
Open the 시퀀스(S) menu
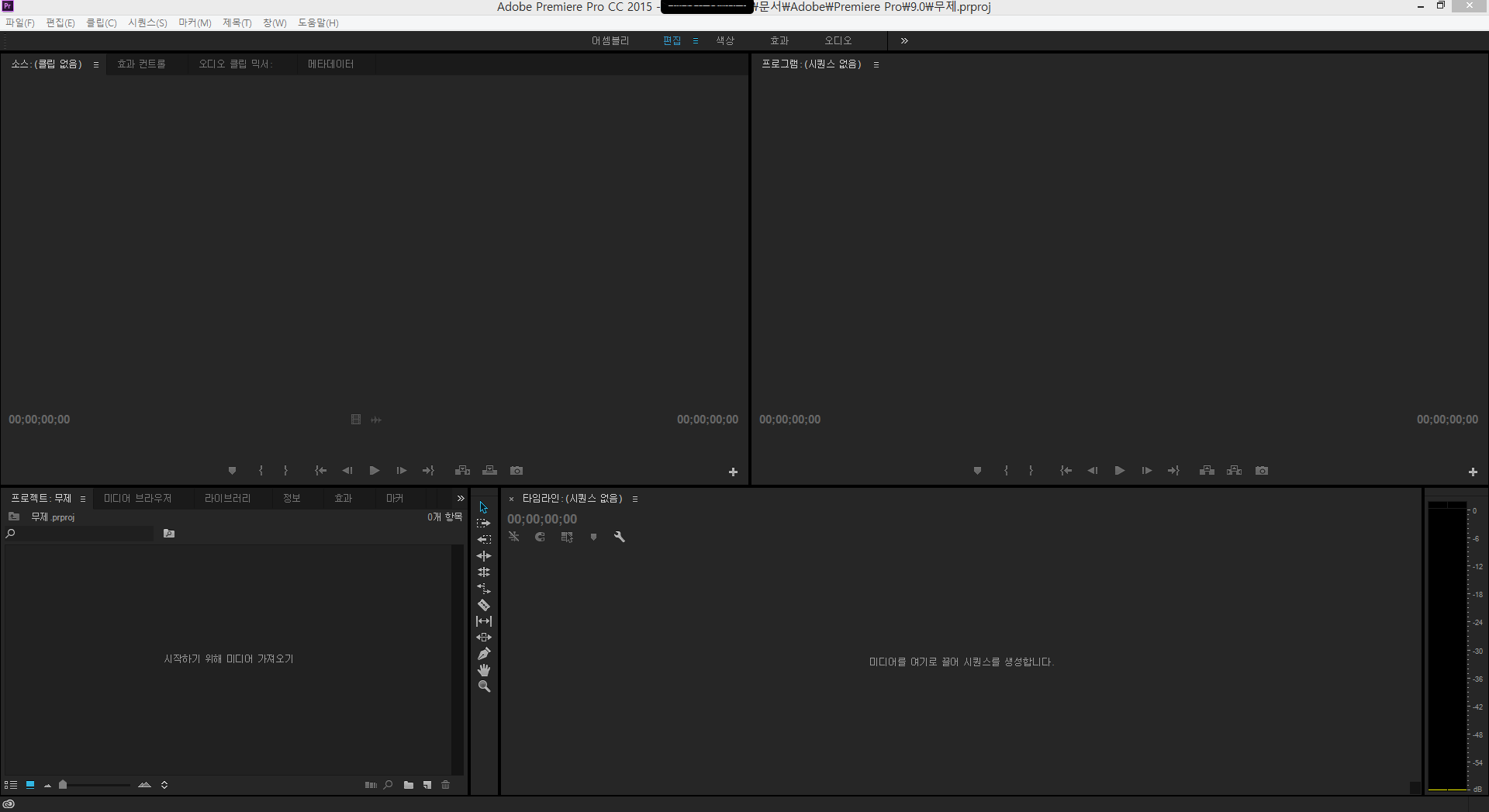(x=147, y=22)
